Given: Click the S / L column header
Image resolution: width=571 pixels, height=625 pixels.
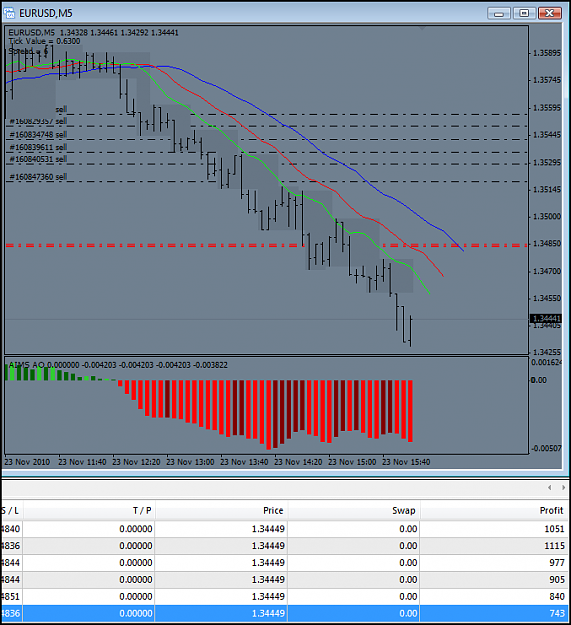Looking at the screenshot, I should 10,511.
